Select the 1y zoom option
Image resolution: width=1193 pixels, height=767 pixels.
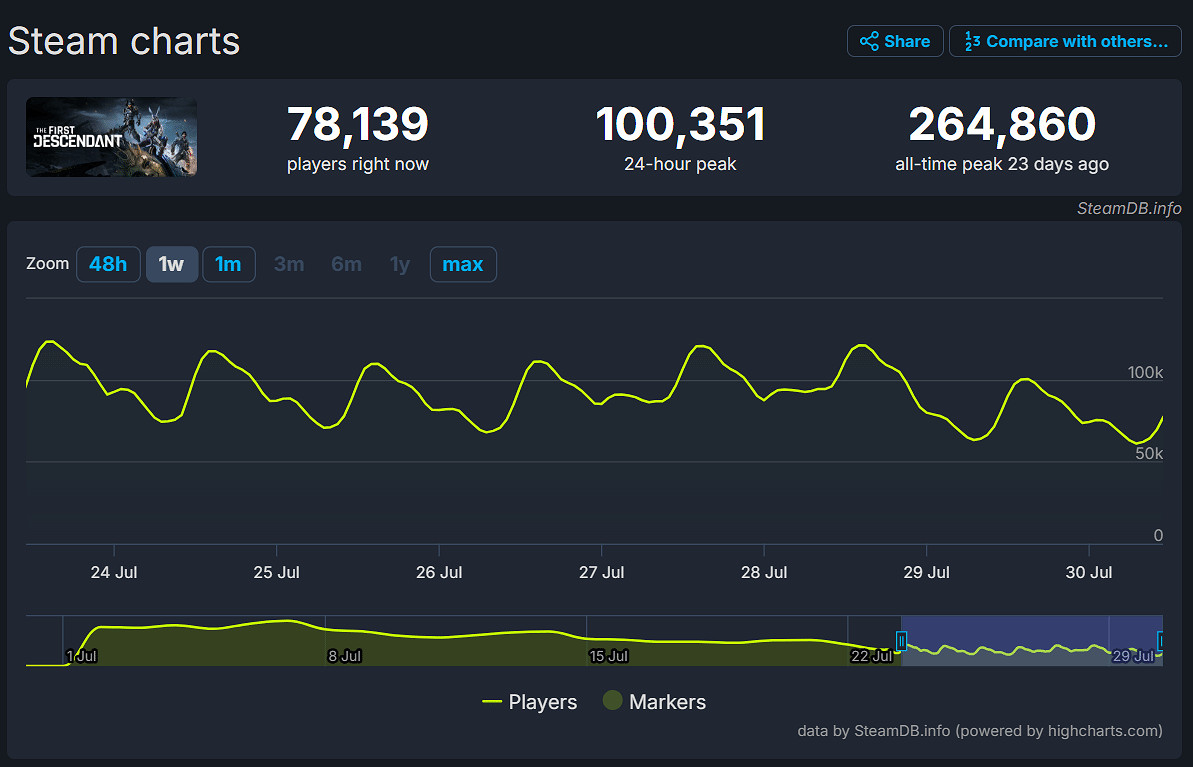(x=400, y=264)
